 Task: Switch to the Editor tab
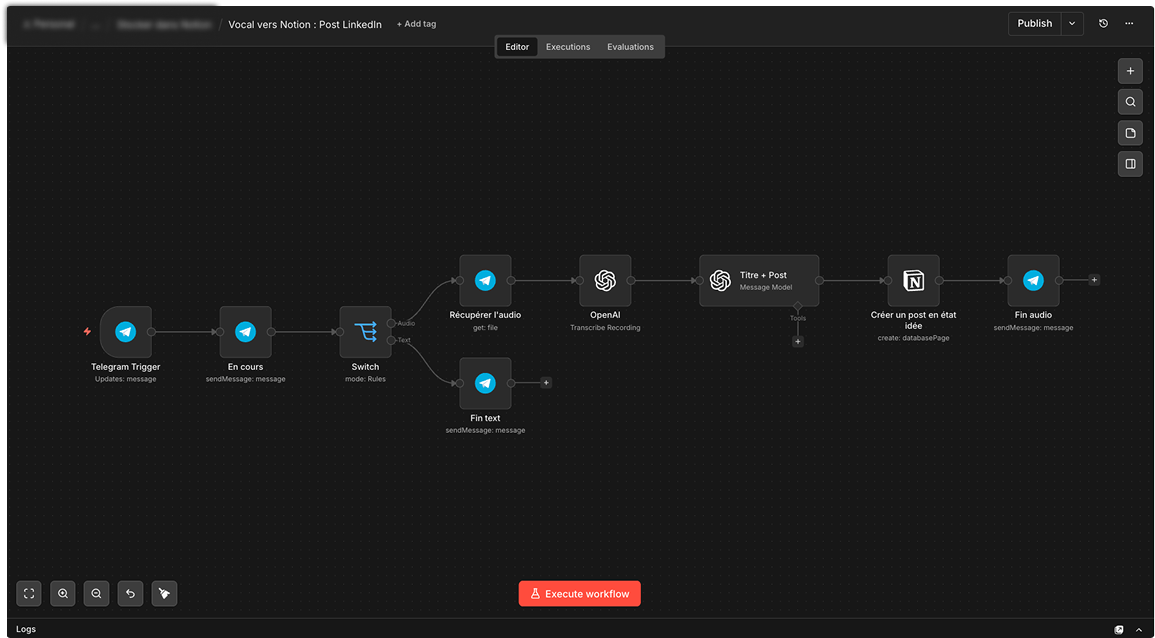(x=517, y=46)
